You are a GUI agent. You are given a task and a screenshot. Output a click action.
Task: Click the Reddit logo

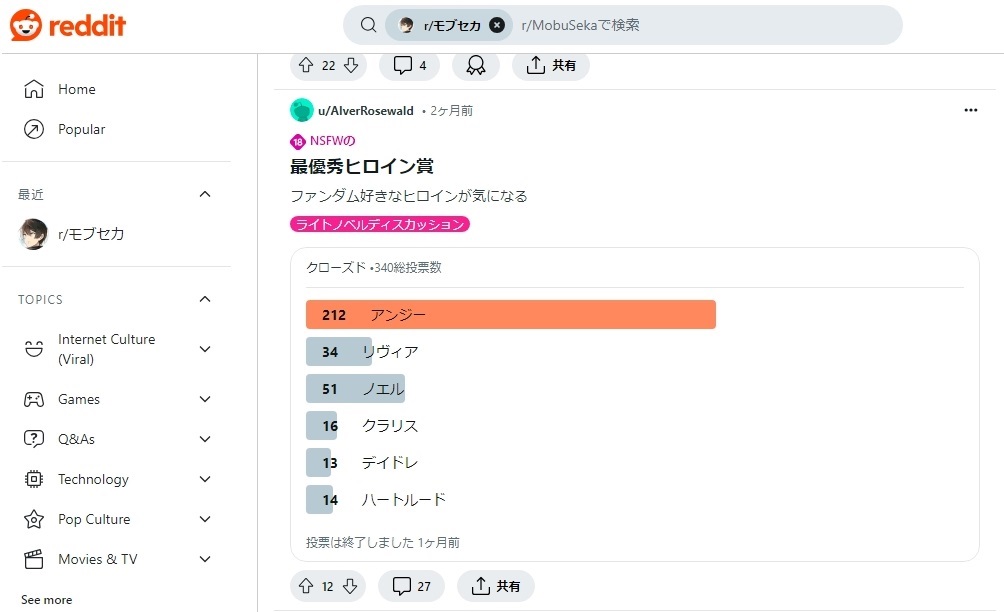(68, 25)
